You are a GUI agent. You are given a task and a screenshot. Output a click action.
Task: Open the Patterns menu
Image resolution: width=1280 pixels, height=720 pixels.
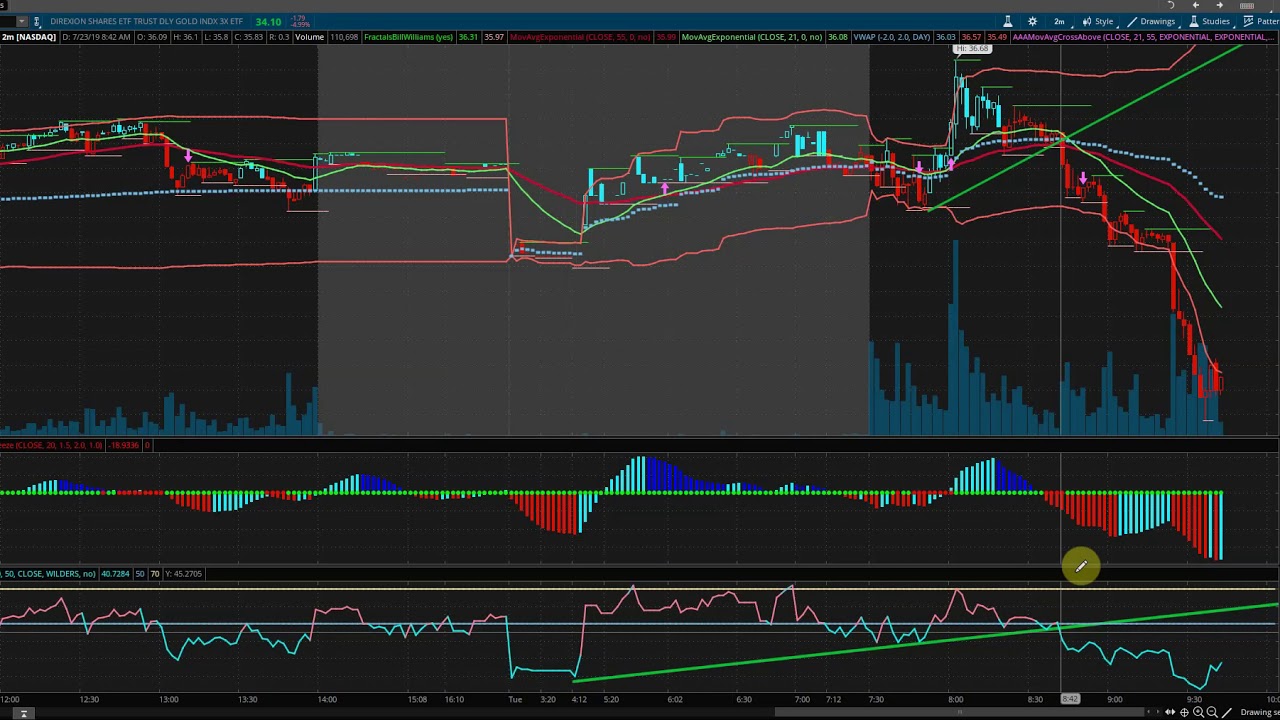pos(1260,21)
